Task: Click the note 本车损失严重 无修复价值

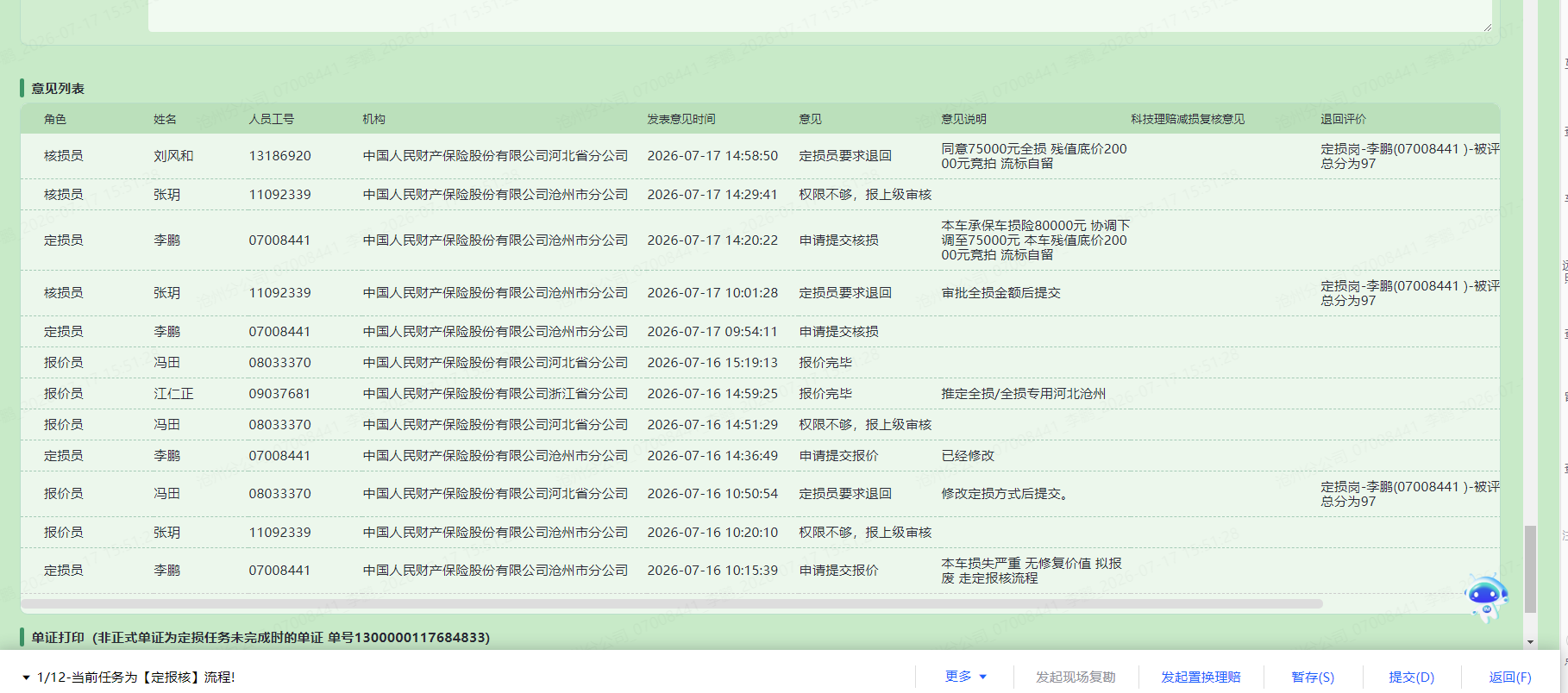Action: tap(1032, 571)
